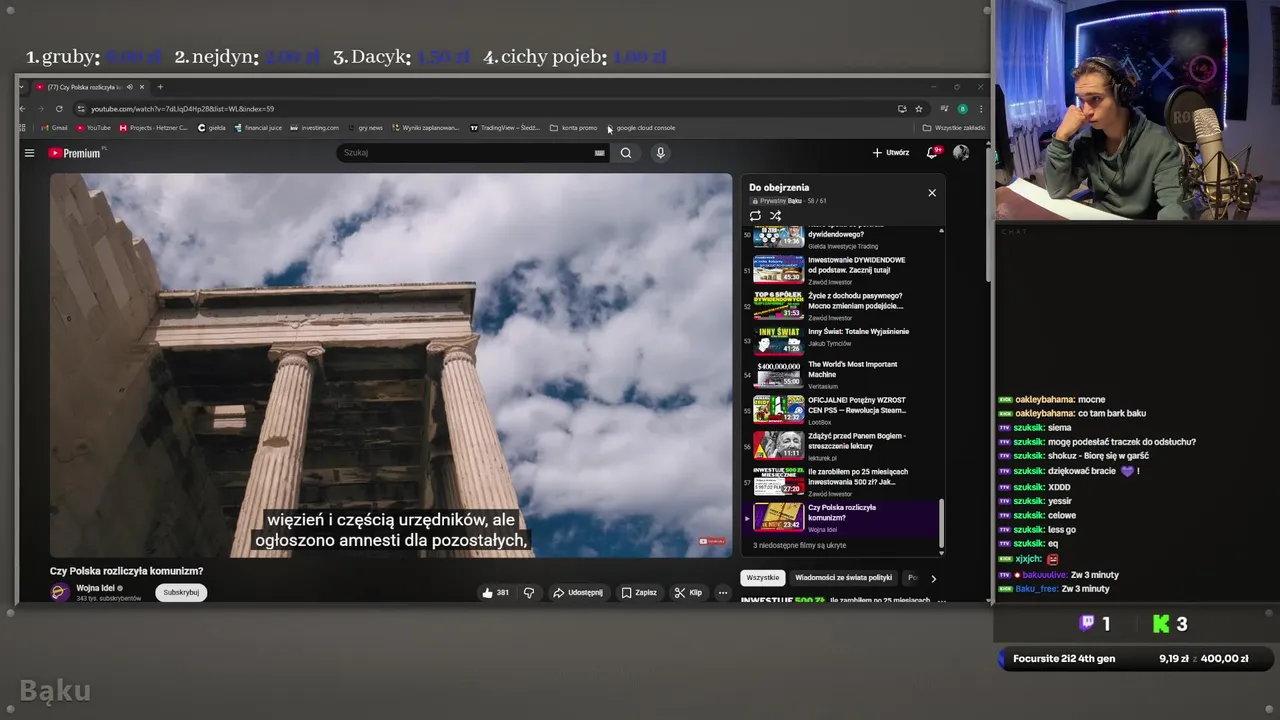Open Wojna Idei channel avatar

(60, 592)
